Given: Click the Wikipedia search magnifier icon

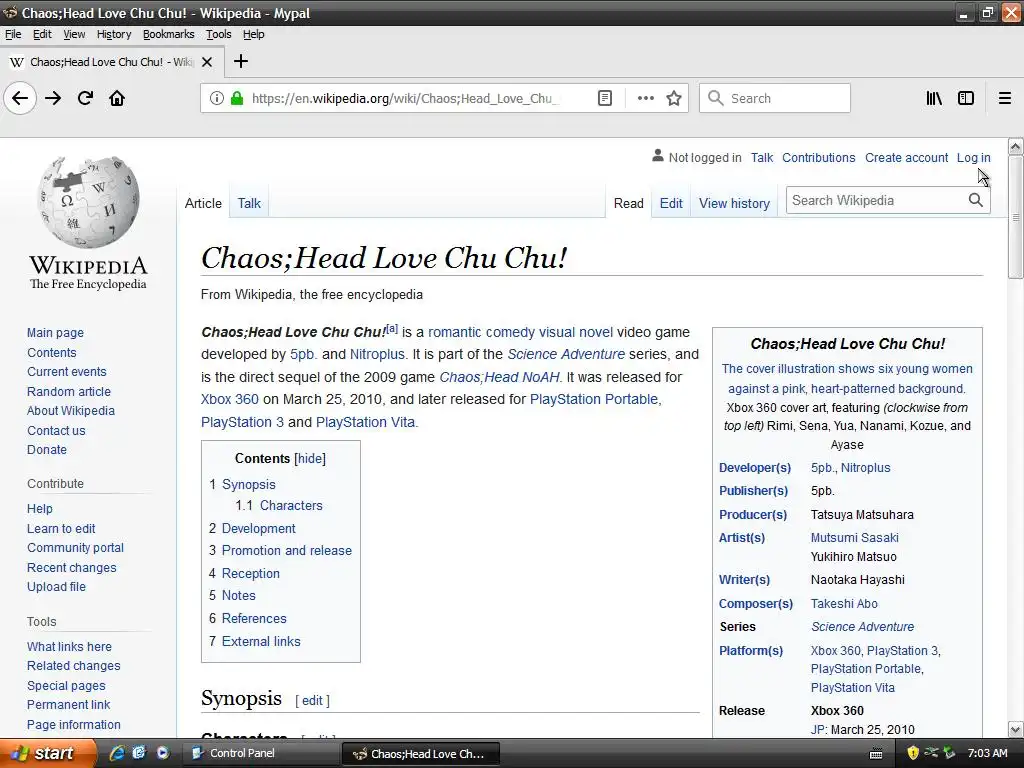Looking at the screenshot, I should (x=976, y=200).
